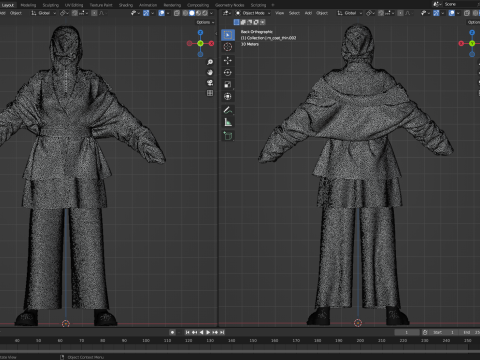Open the Shading workspace tab

(x=126, y=5)
